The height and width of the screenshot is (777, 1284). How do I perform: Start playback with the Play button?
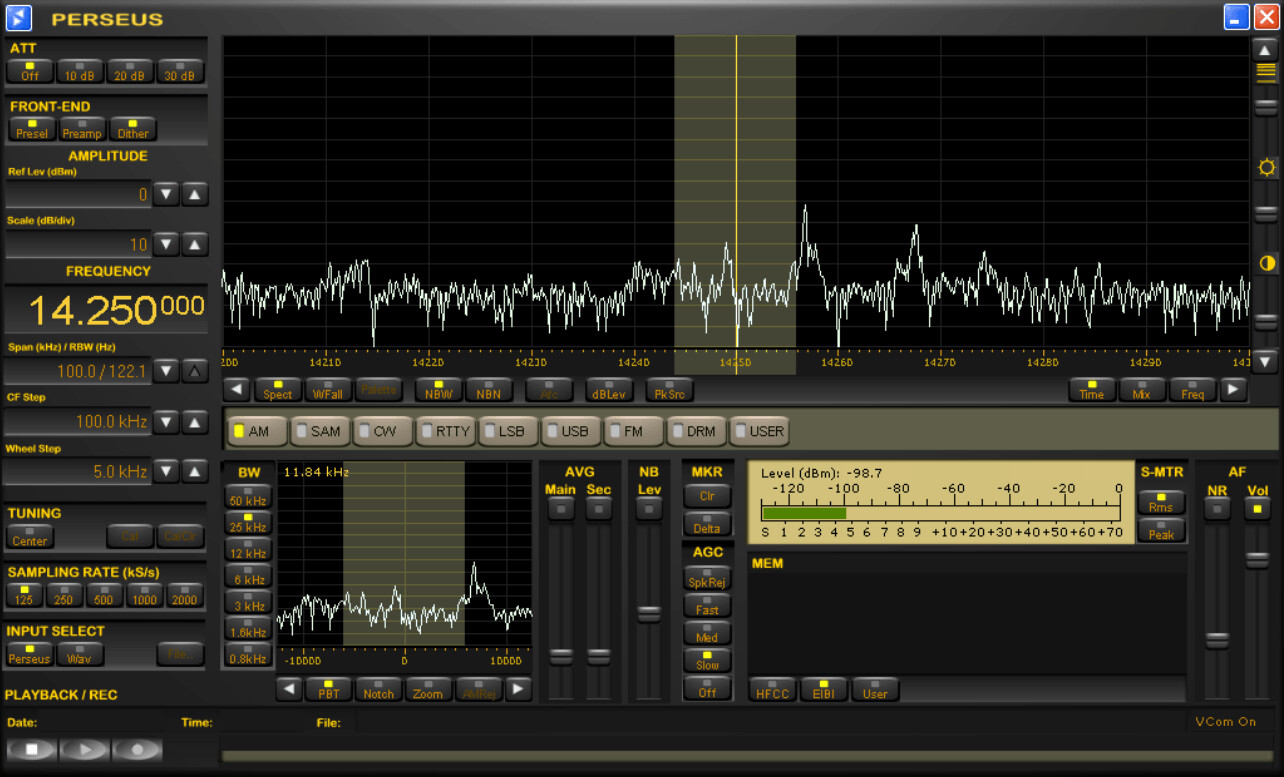[x=84, y=749]
